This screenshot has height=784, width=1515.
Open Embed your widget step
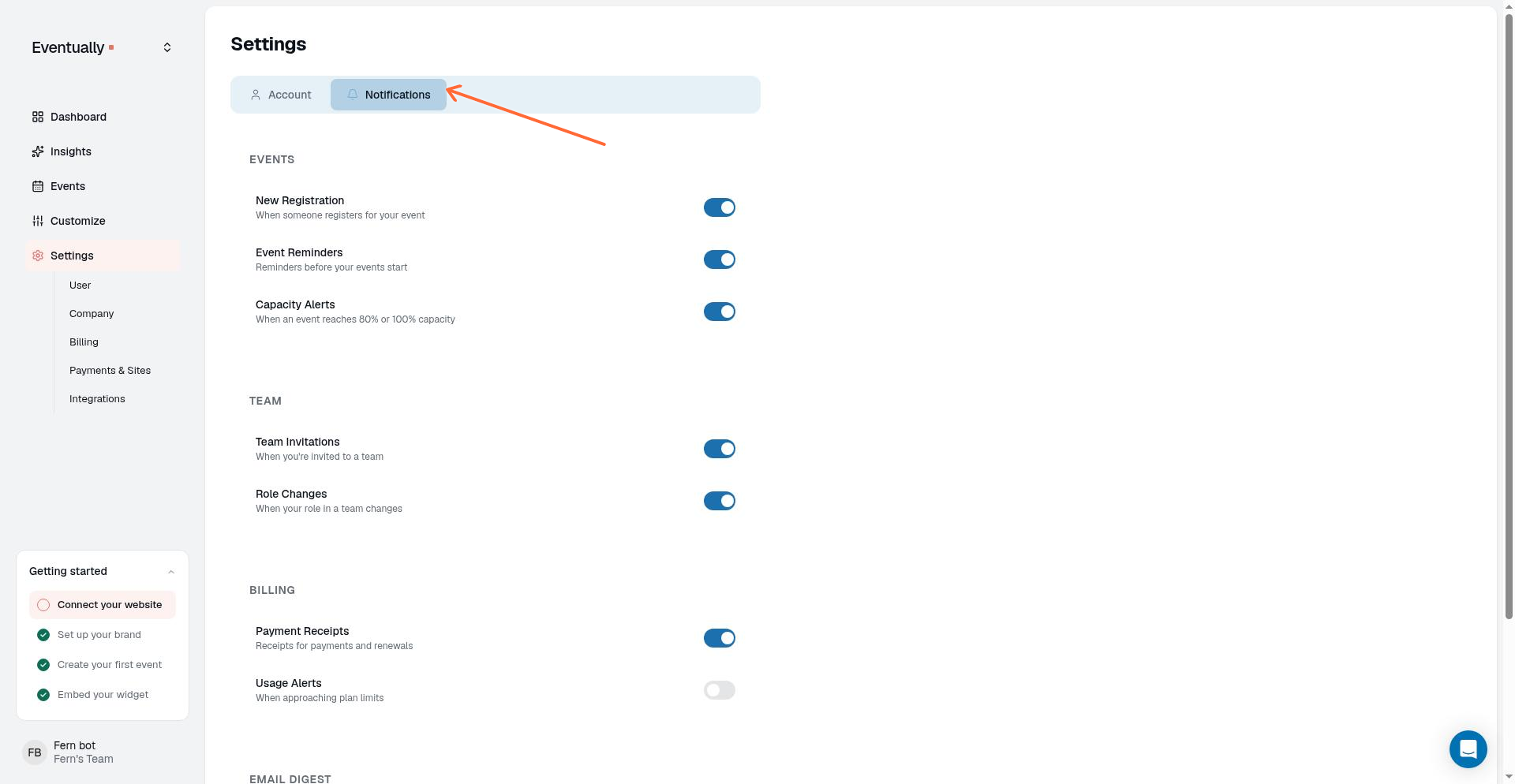103,695
